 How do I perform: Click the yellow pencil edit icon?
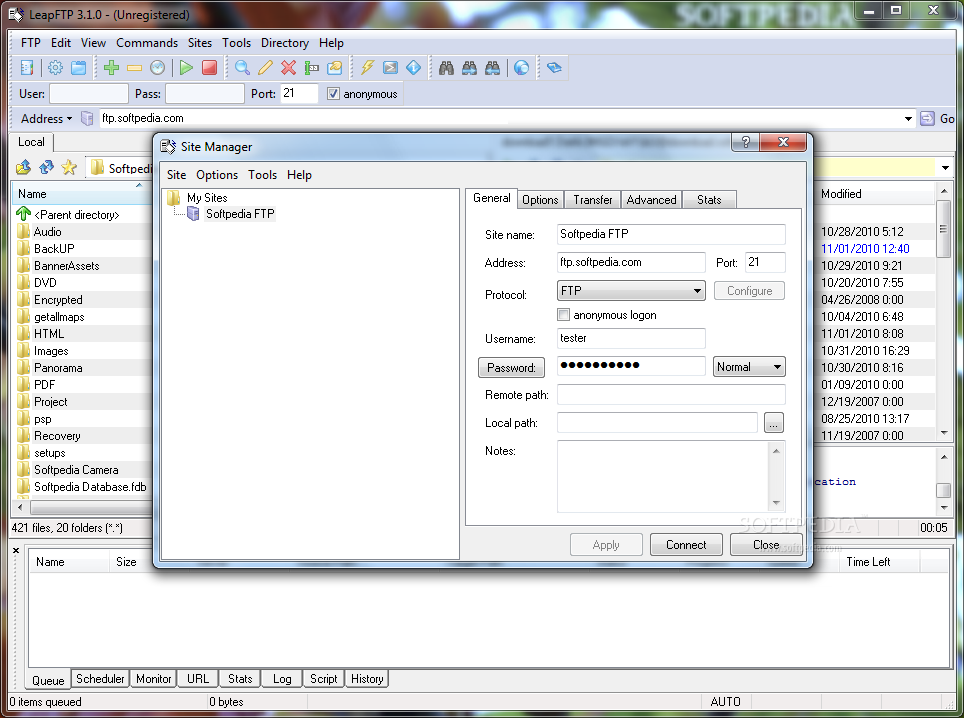point(265,68)
